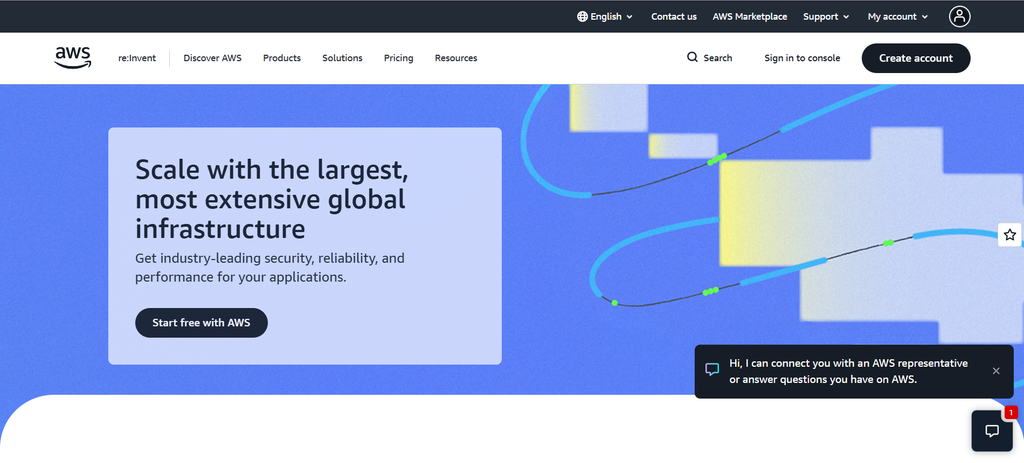Click the globe language icon
The image size is (1024, 463).
pos(582,16)
